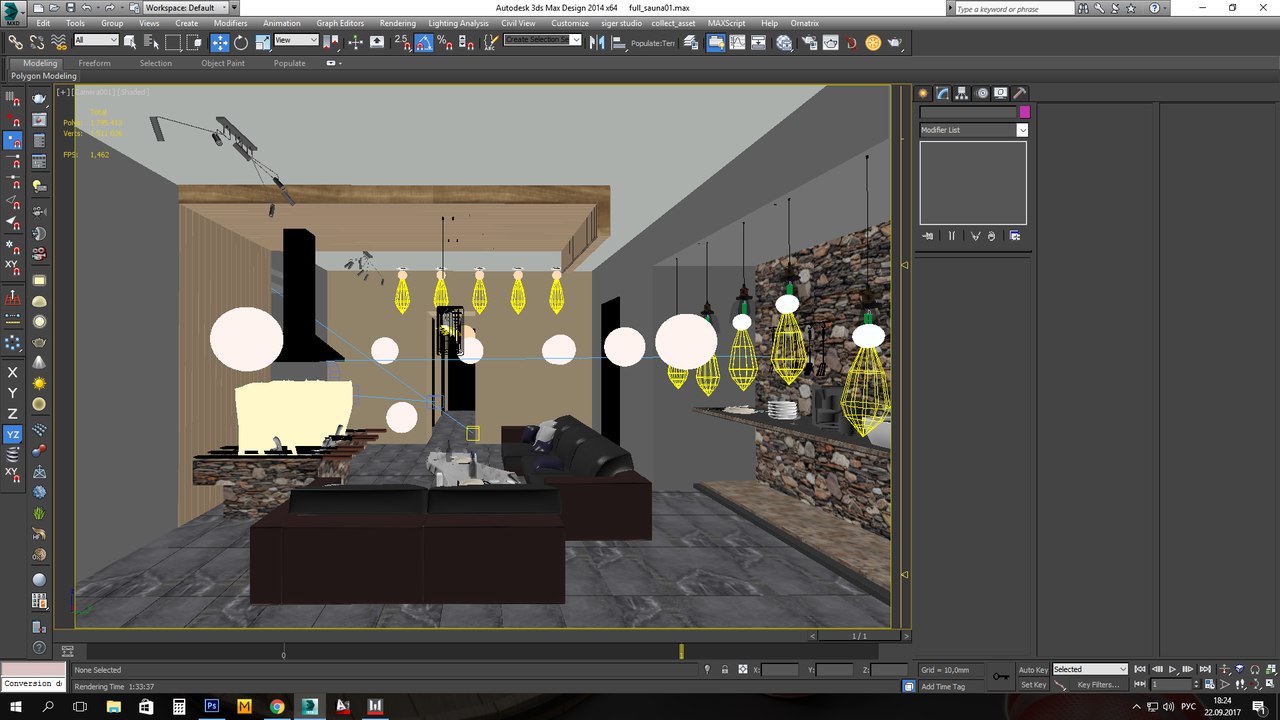Click the Set Keys key icon
The image size is (1280, 720).
[1000, 677]
